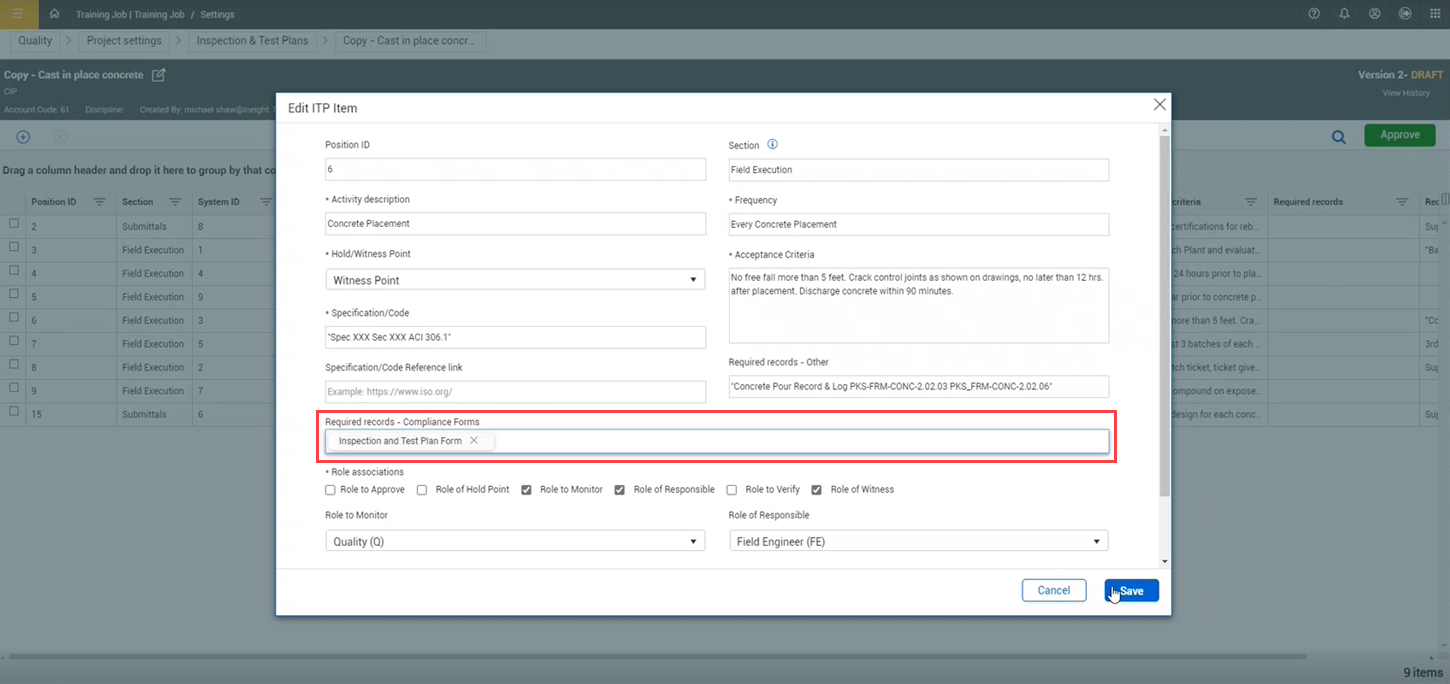Open the Role of Responsible dropdown

coord(1096,540)
